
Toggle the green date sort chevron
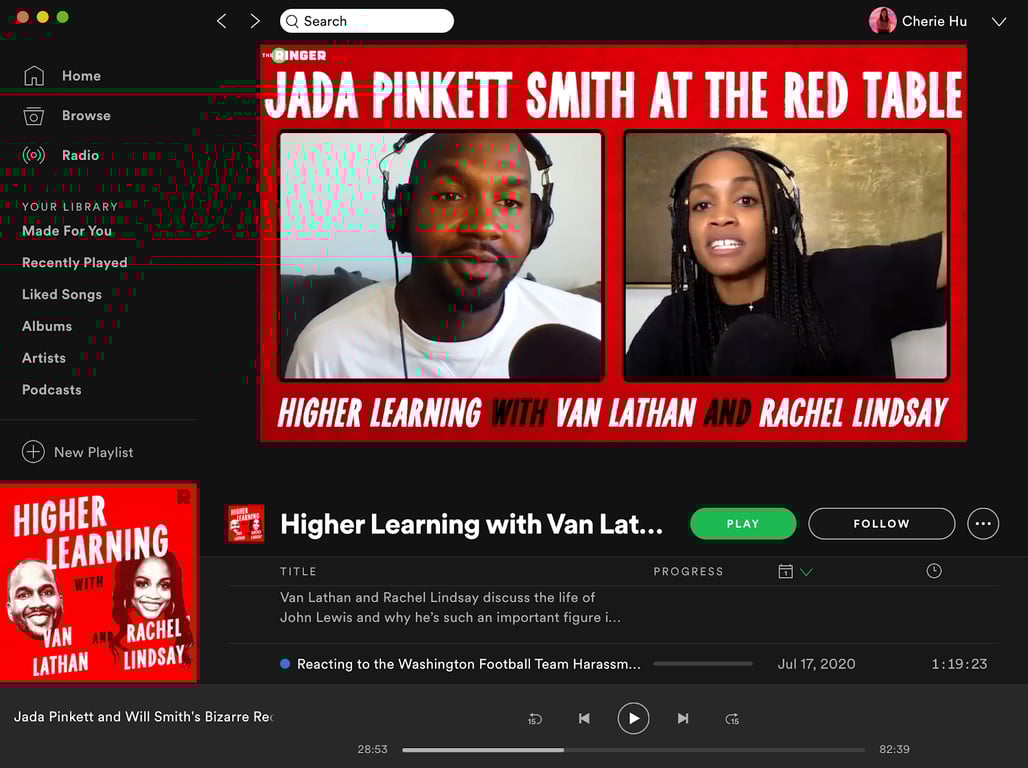[806, 572]
